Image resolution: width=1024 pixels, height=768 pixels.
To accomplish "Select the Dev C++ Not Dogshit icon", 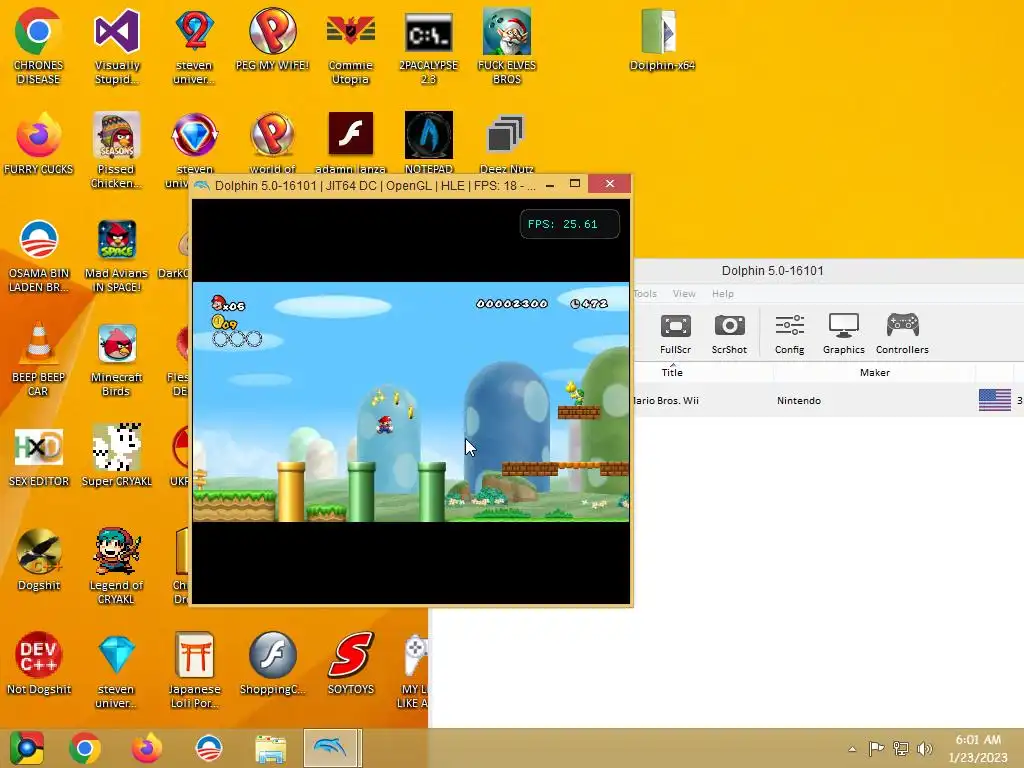I will tap(38, 662).
